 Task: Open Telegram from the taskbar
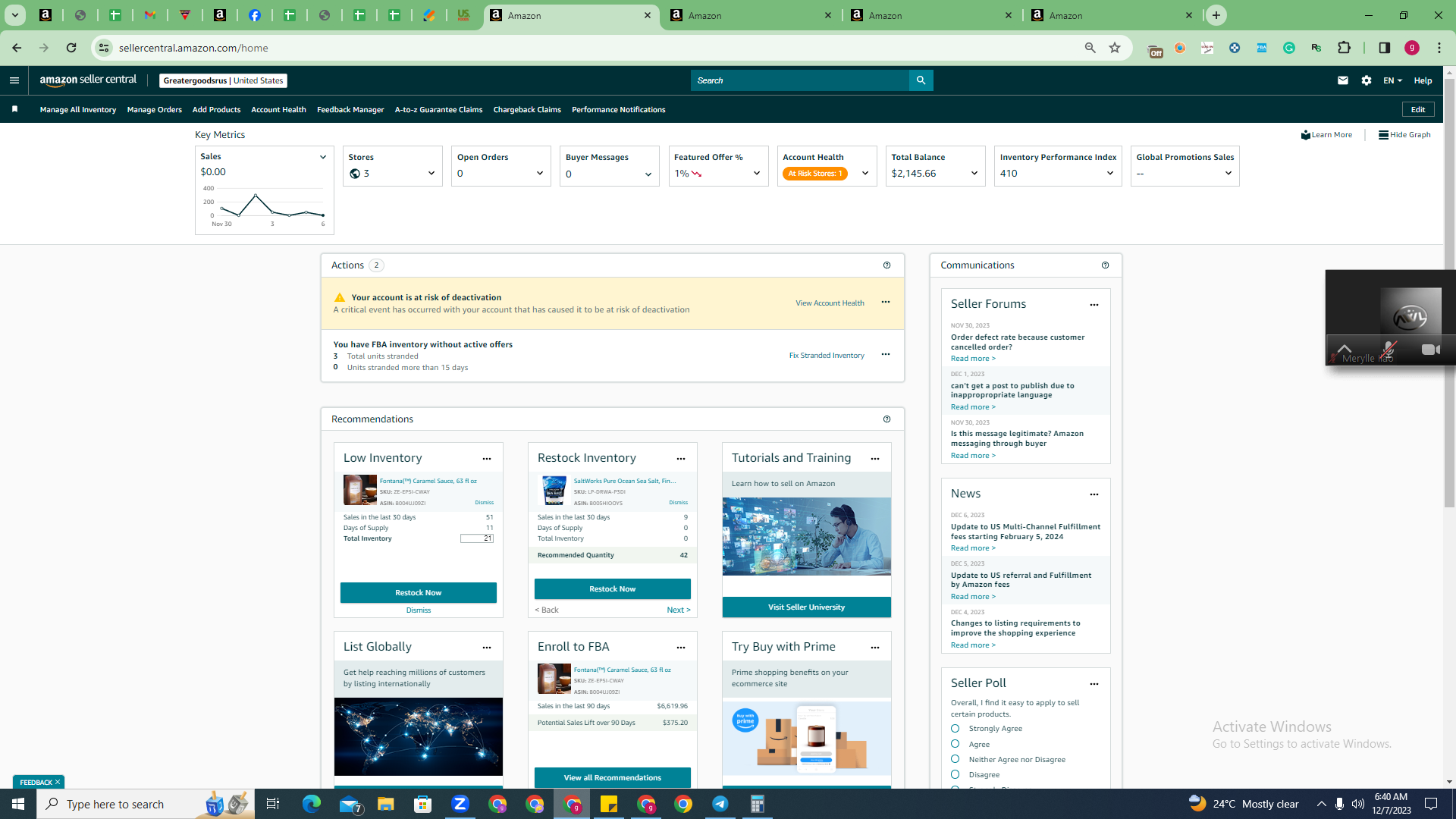[x=720, y=804]
